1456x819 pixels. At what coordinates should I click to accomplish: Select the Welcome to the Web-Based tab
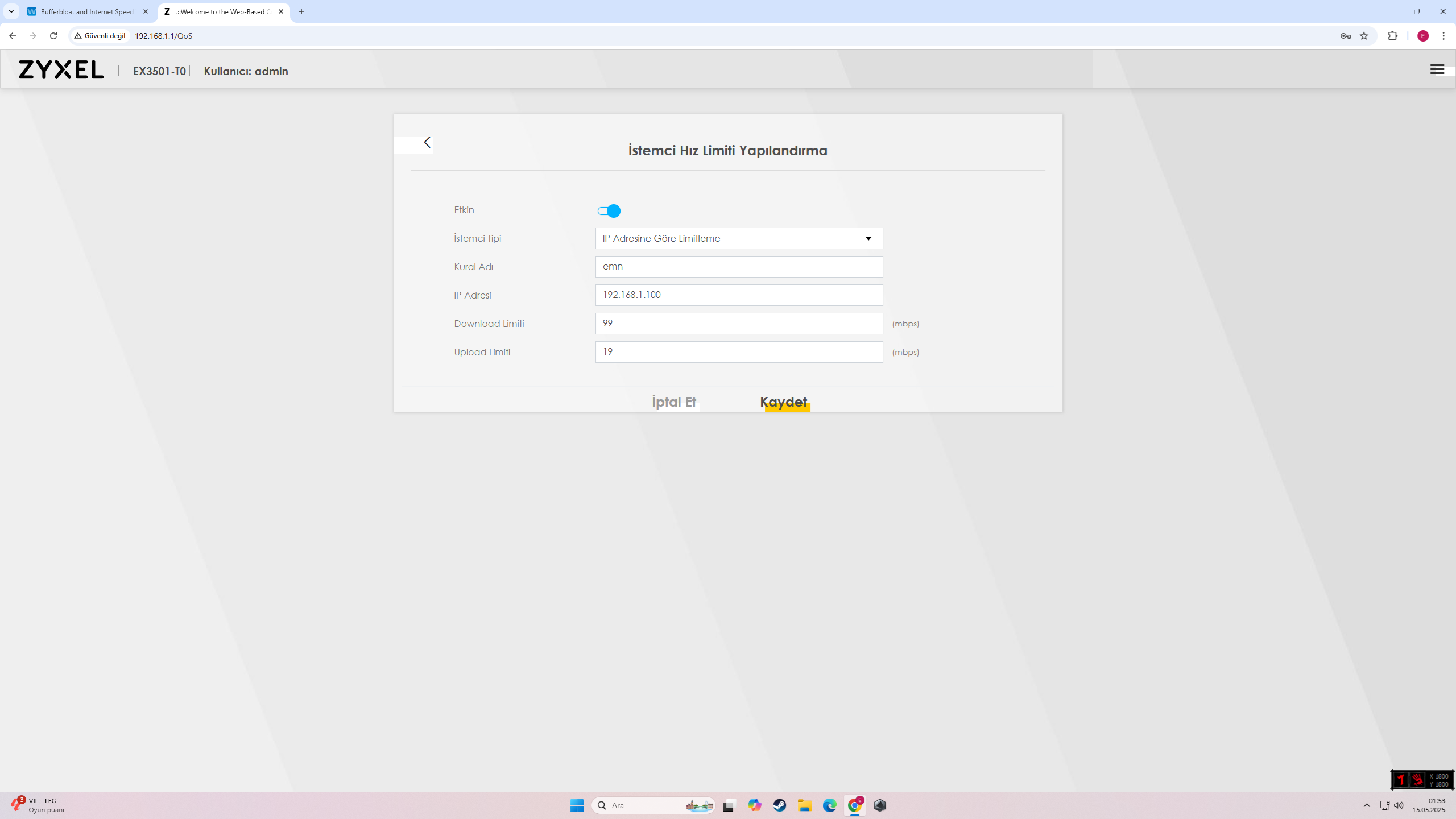pos(223,11)
